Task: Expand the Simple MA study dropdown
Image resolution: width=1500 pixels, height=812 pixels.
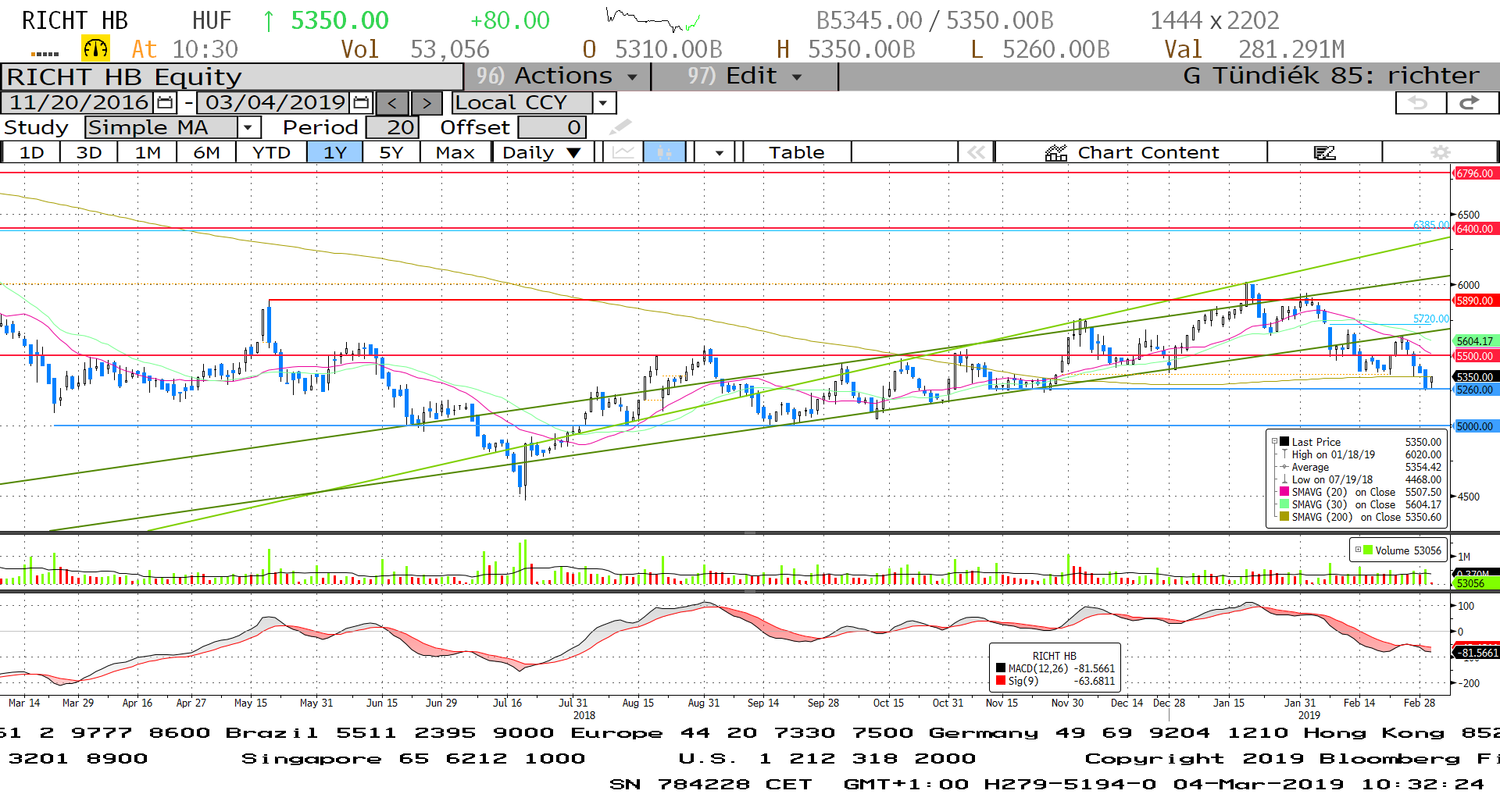Action: 248,127
